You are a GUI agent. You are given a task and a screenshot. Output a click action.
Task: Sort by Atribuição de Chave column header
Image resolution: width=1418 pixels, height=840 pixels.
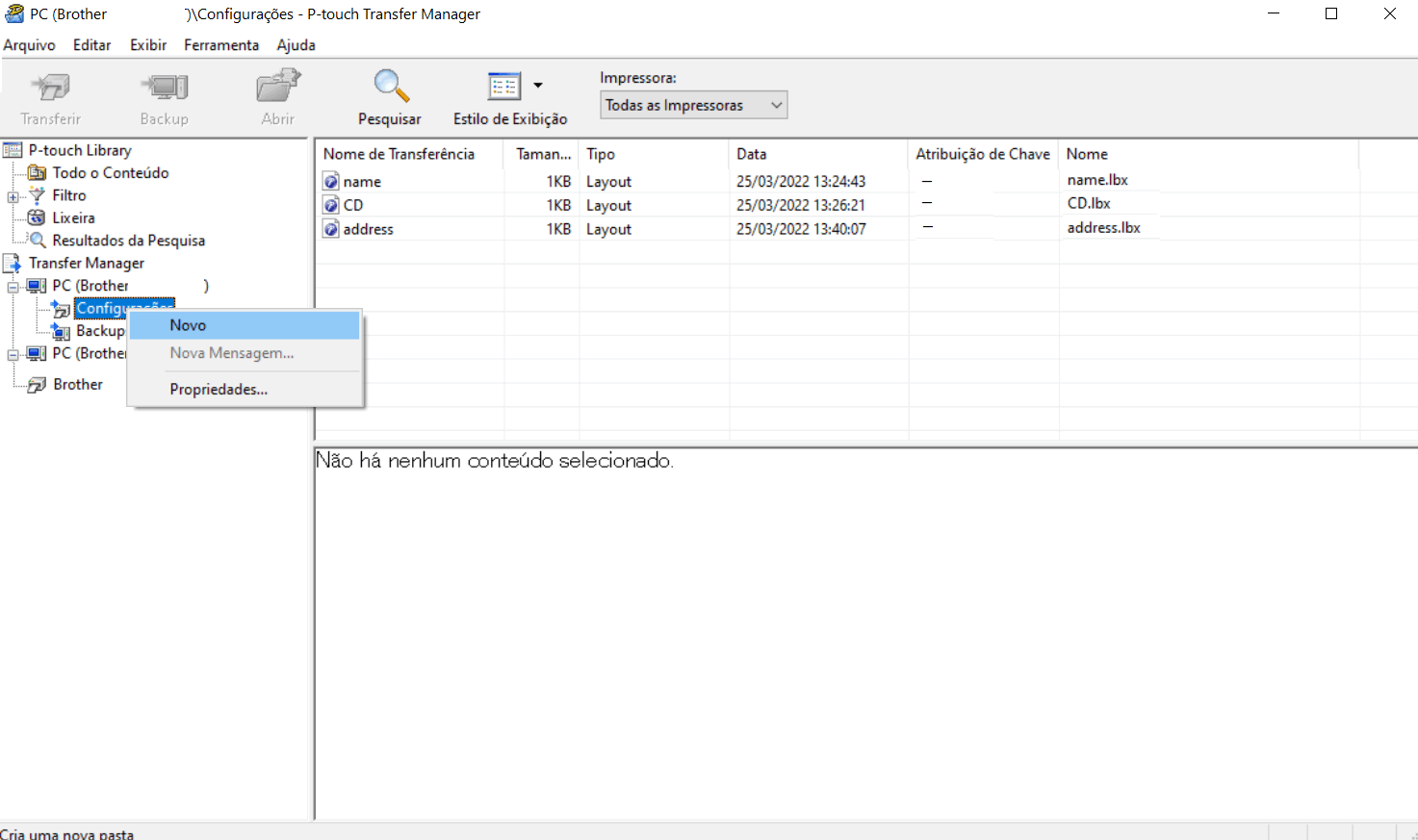[983, 154]
